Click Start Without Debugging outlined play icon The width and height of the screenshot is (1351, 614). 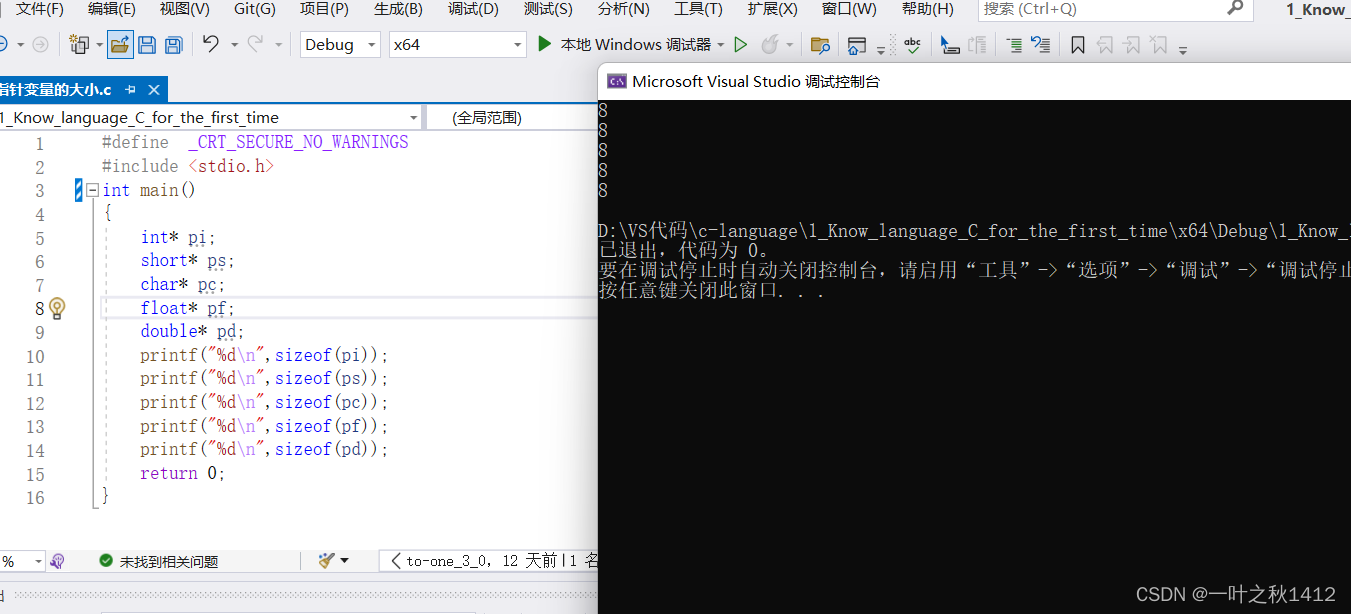click(741, 44)
